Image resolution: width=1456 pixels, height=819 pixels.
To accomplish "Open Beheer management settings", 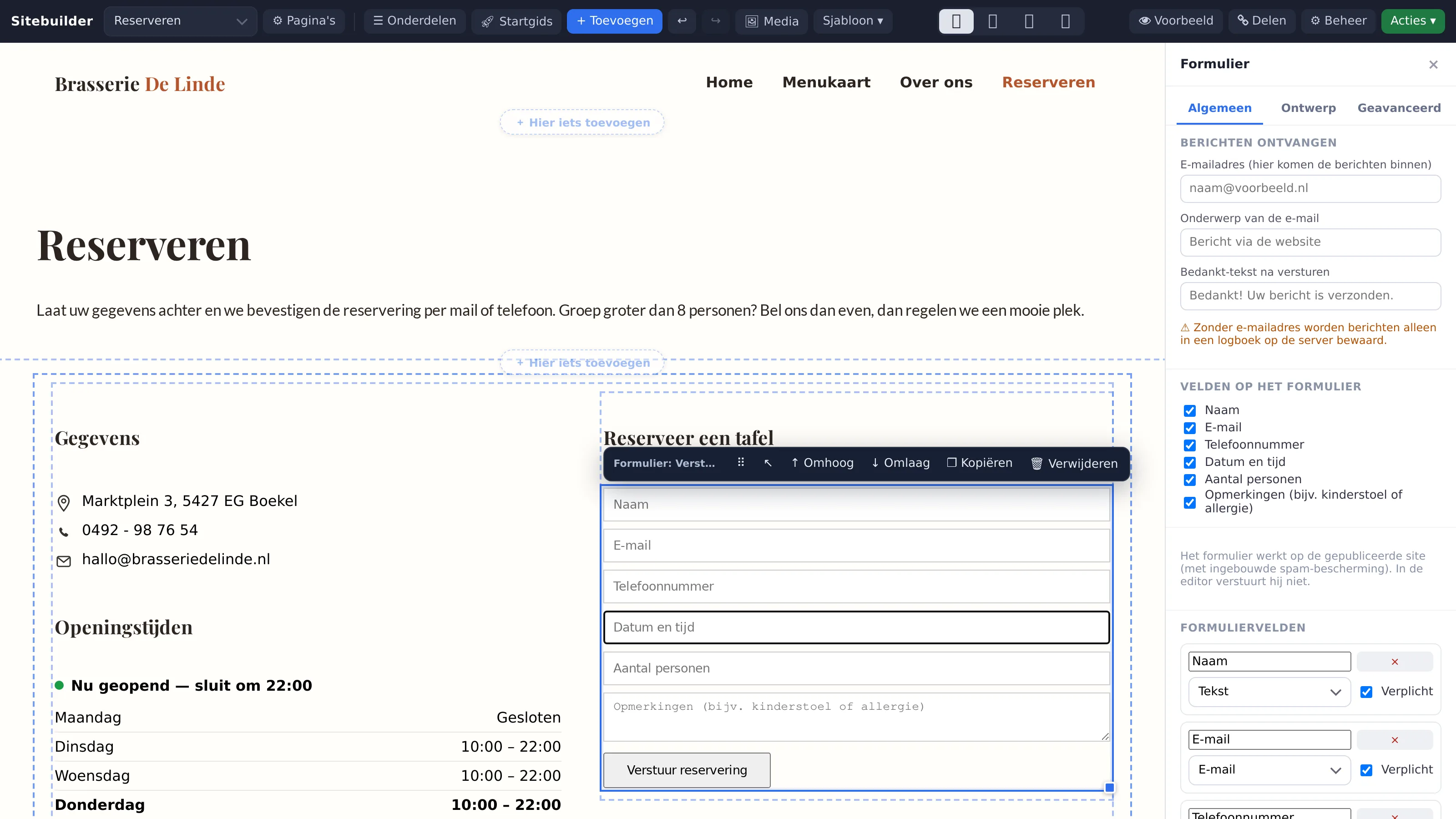I will click(x=1339, y=21).
